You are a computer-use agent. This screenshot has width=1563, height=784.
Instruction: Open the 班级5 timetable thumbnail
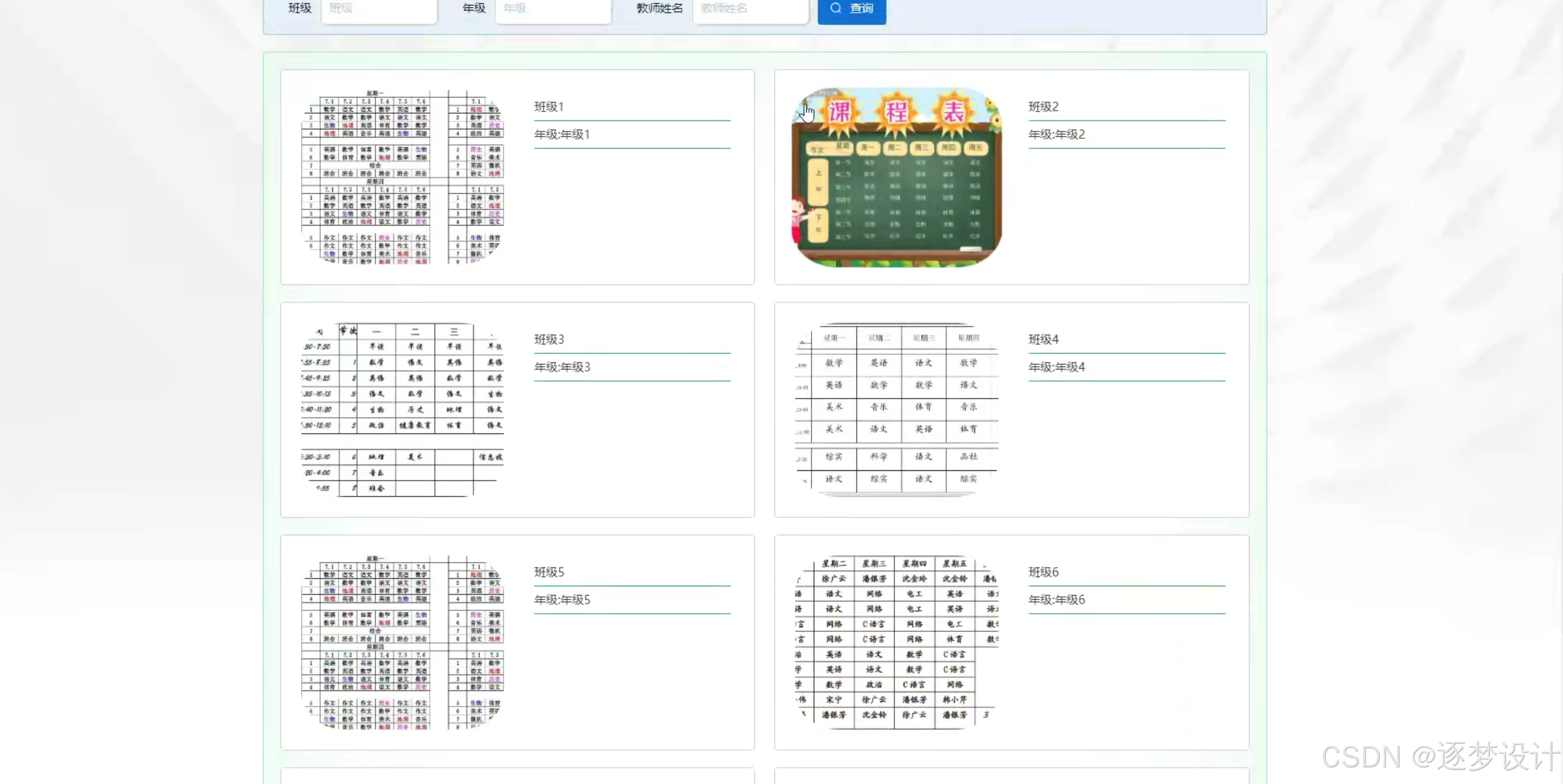pyautogui.click(x=402, y=642)
